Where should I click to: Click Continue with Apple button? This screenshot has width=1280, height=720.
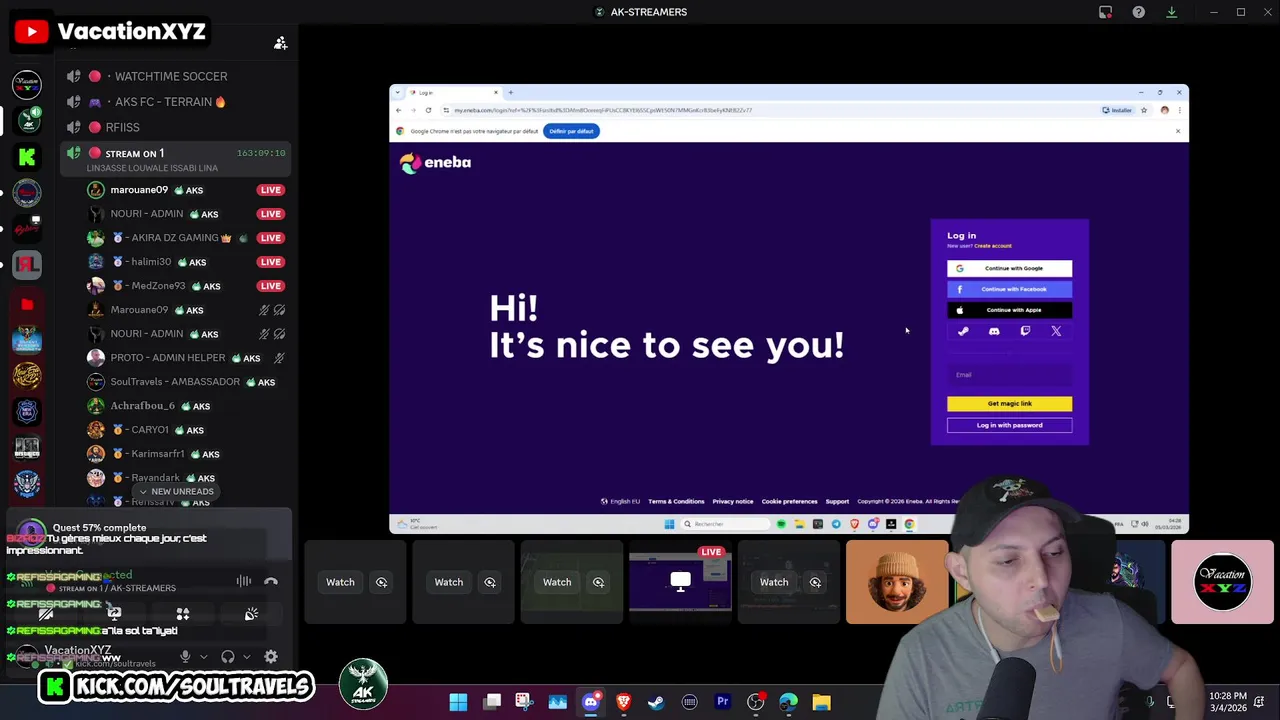click(x=1009, y=310)
